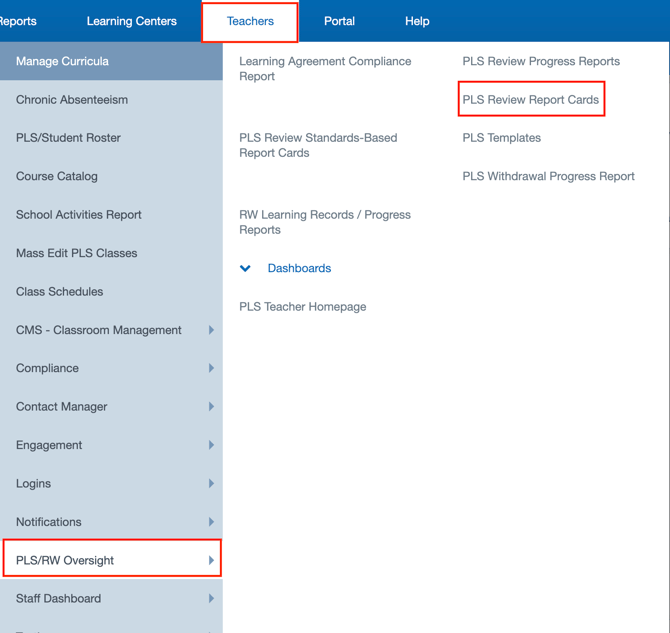670x633 pixels.
Task: Open the Learning Centers menu
Action: [x=131, y=21]
